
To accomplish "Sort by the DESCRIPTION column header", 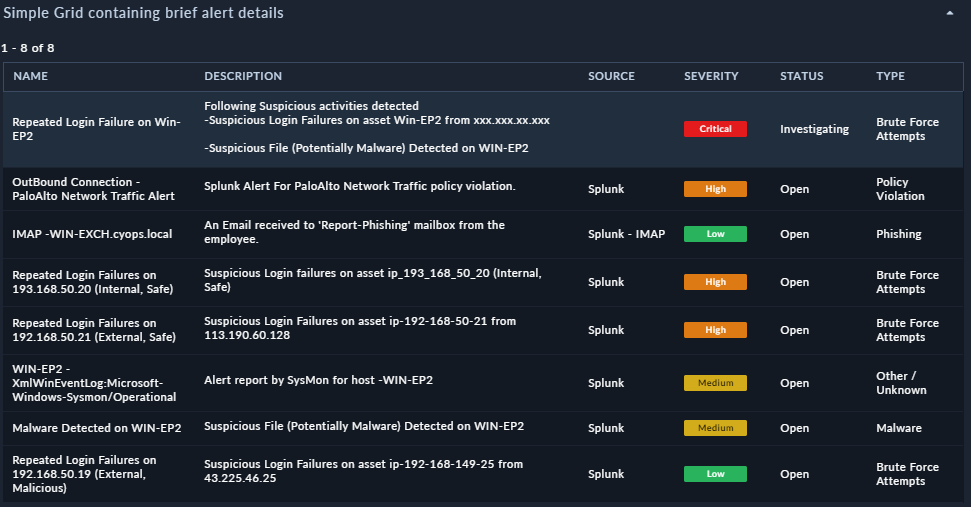I will [243, 76].
